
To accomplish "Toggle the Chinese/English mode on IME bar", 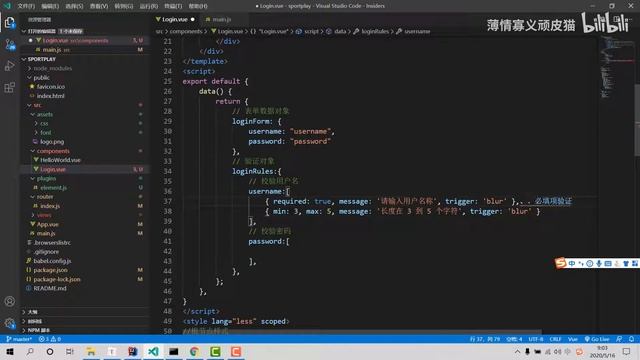I will coord(572,264).
